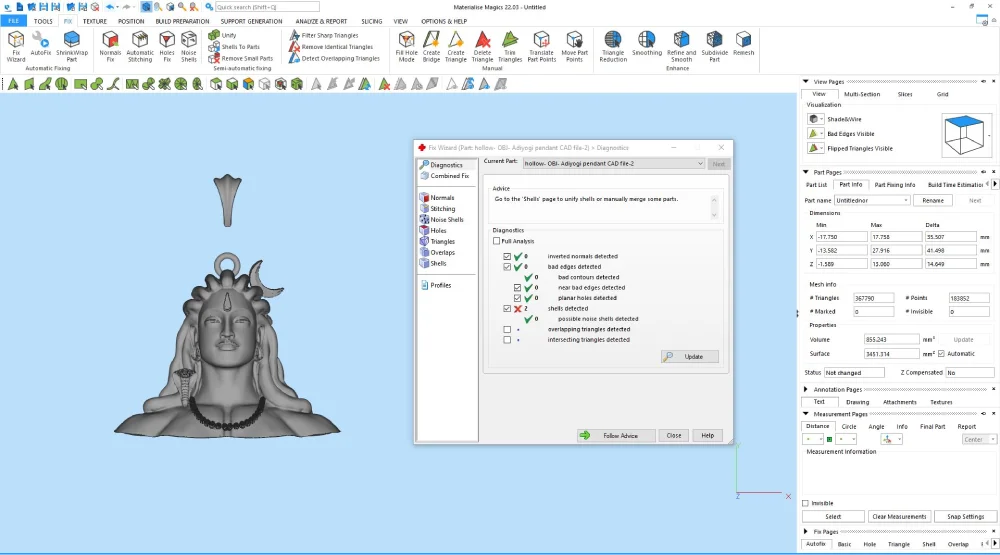
Task: Select Stitching in Fix Wizard list
Action: (x=443, y=209)
